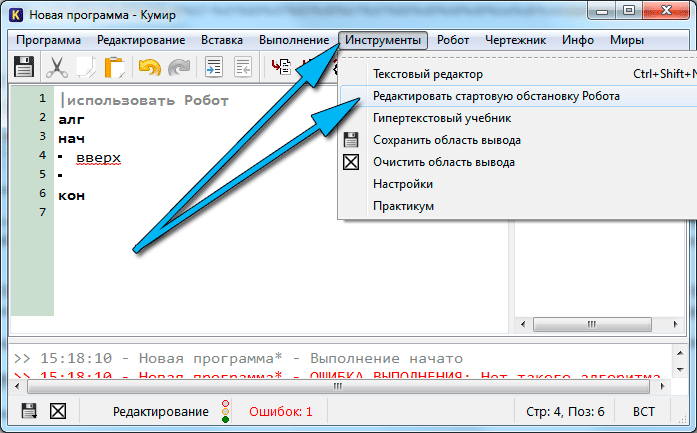Screen dimensions: 697x433
Task: Open the Выполнение menu
Action: coord(294,40)
